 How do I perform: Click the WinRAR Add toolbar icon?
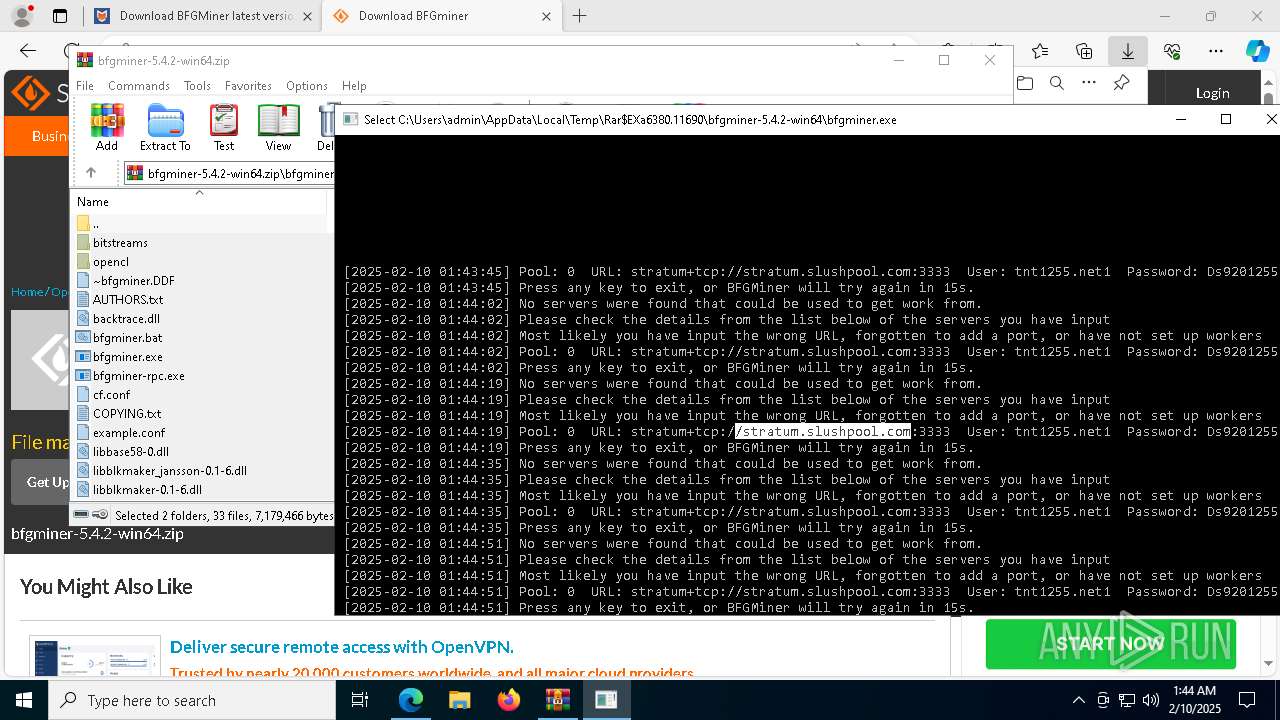click(107, 127)
